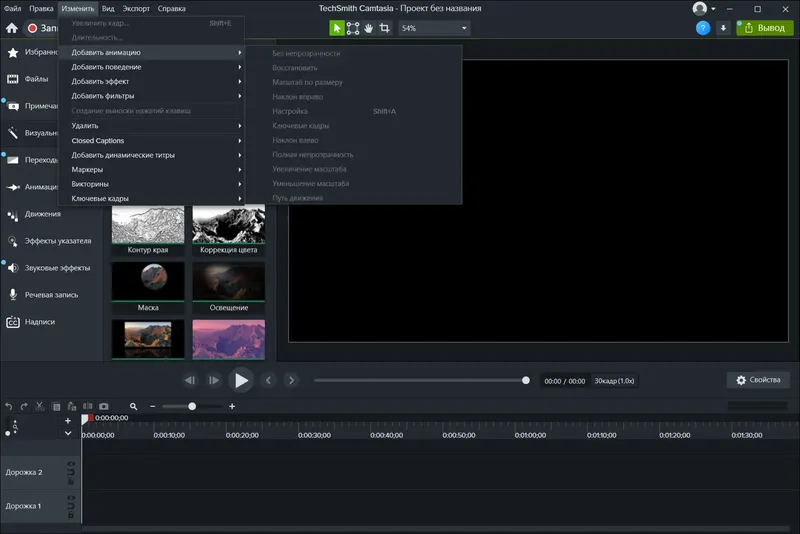Select the Pan hand tool
The width and height of the screenshot is (800, 534).
pos(369,28)
